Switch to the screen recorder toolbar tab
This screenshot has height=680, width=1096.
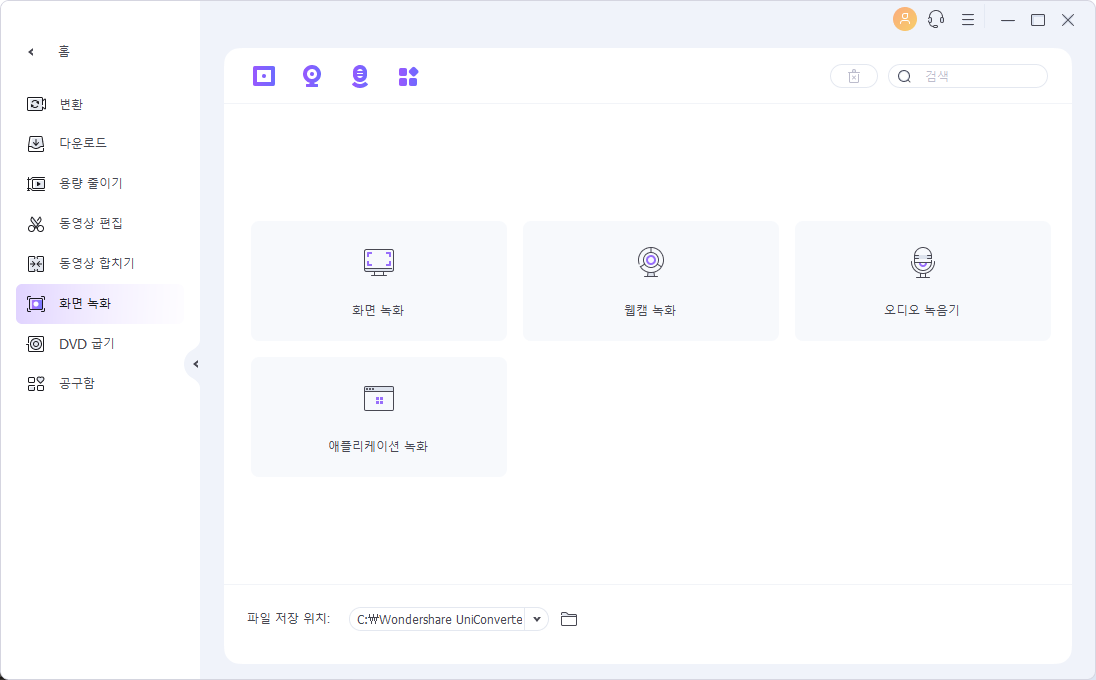pyautogui.click(x=264, y=76)
